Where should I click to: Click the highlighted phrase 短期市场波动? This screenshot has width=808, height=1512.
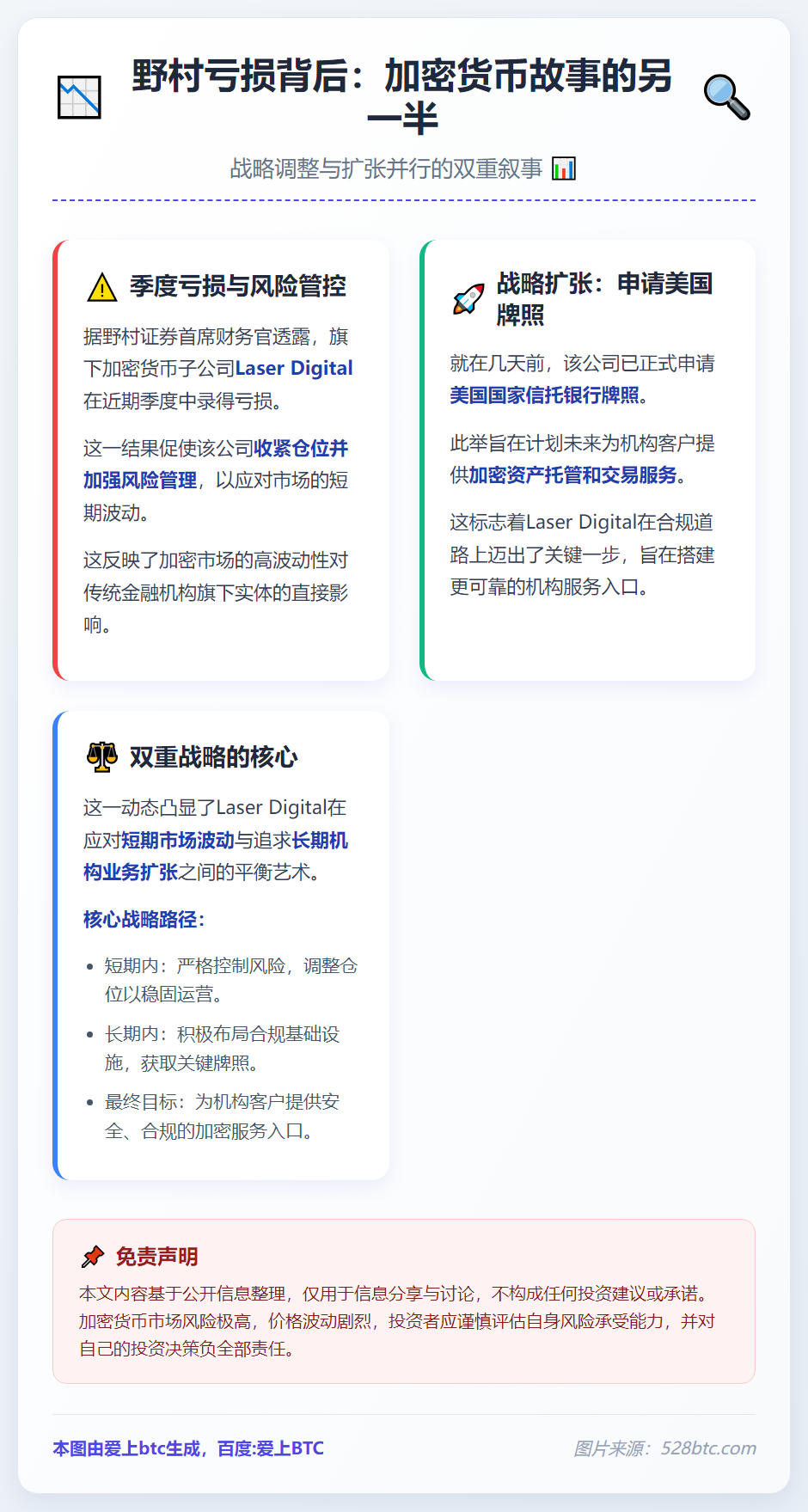tap(178, 841)
